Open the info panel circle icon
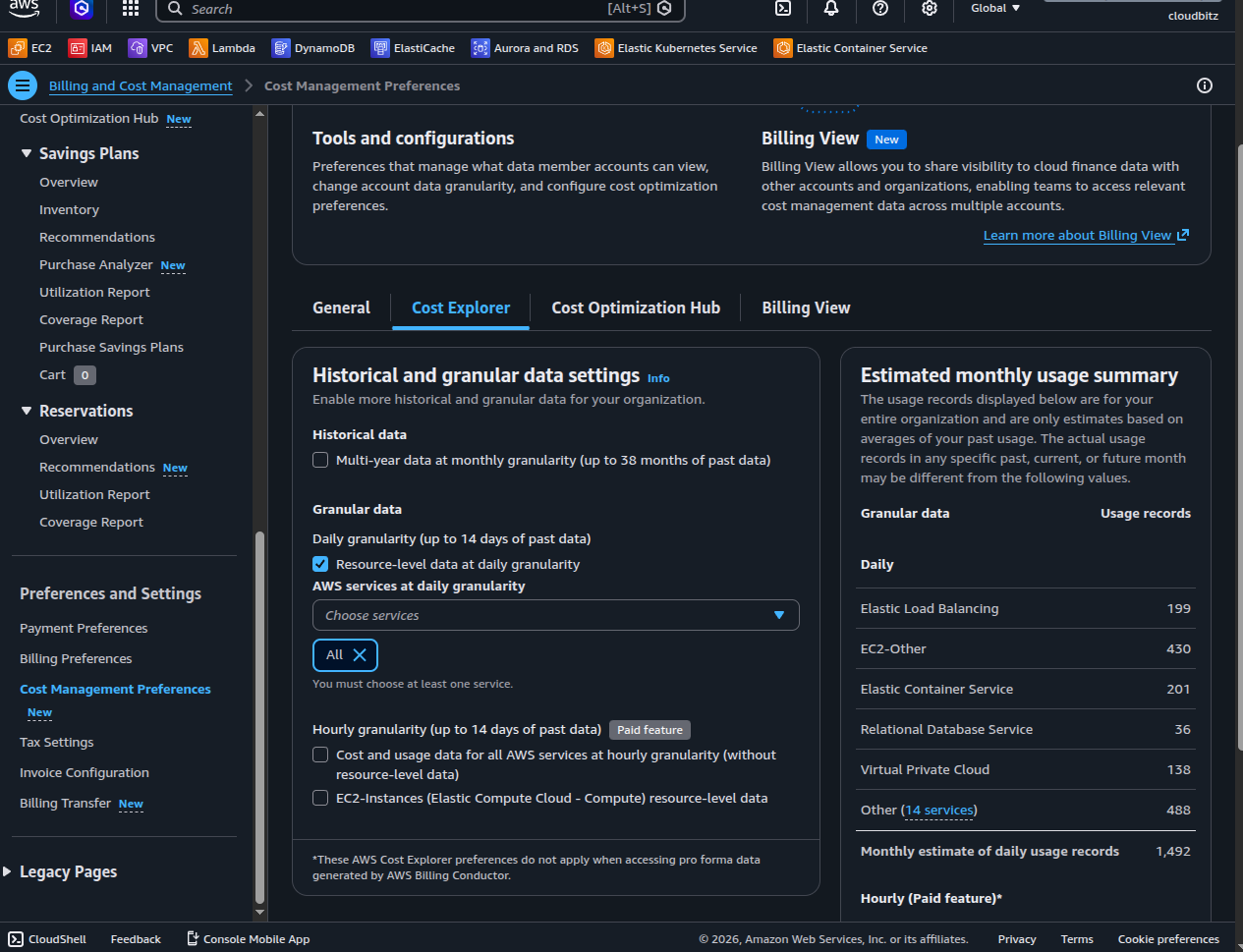This screenshot has height=952, width=1243. pyautogui.click(x=1205, y=85)
